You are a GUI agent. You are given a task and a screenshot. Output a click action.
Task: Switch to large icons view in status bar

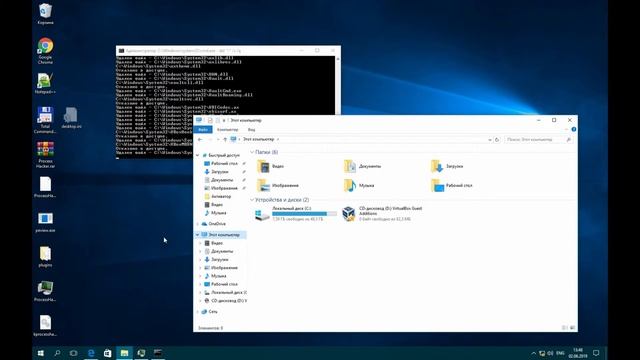[572, 328]
